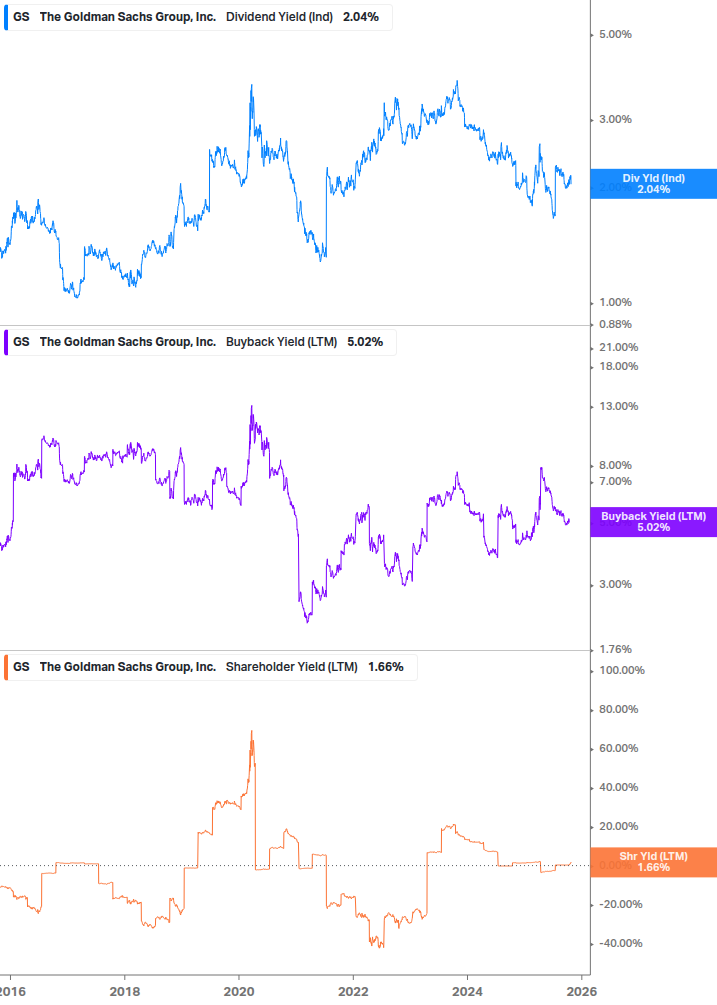This screenshot has width=717, height=1005.
Task: Click the 5.00% label on dividend axis
Action: tap(615, 35)
